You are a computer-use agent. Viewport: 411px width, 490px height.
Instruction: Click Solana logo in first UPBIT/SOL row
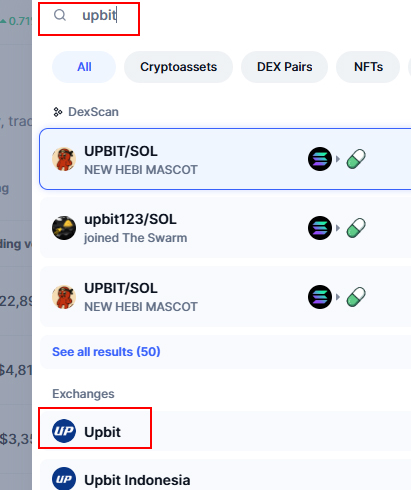(x=320, y=159)
